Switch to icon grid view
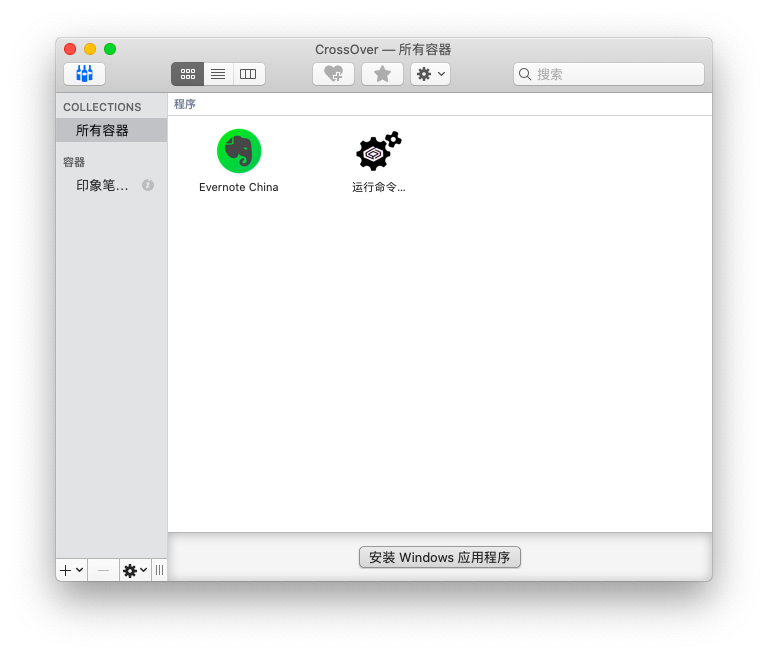This screenshot has width=768, height=655. click(x=188, y=74)
